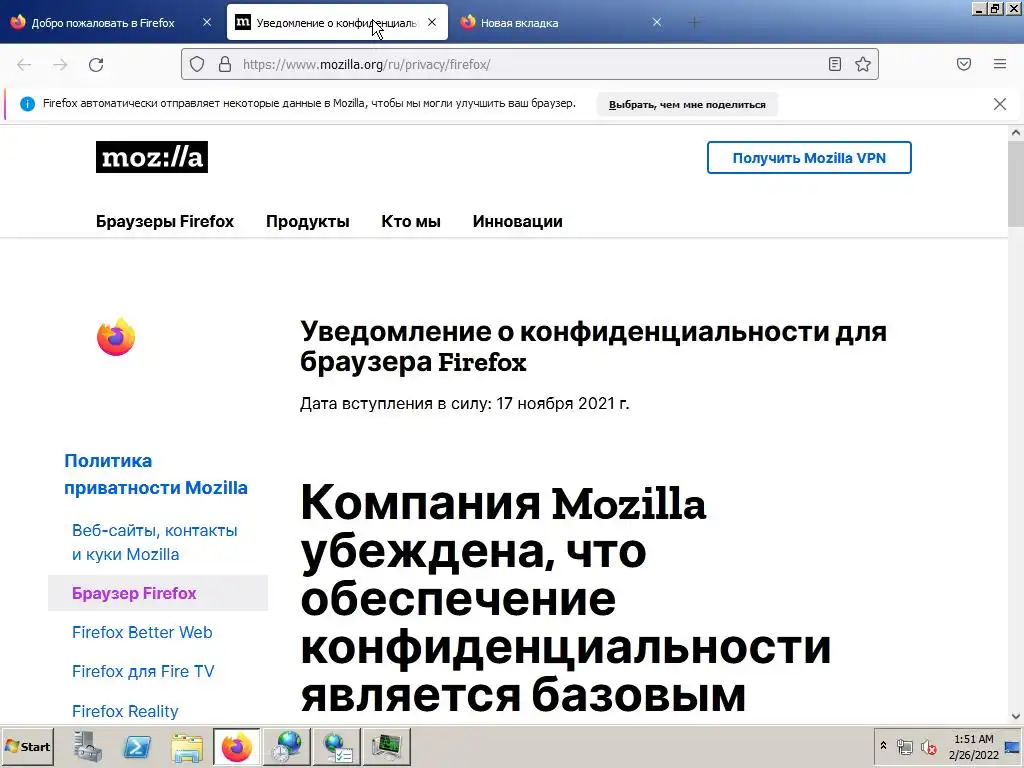Click the browser Forward arrow
1024x768 pixels.
(x=60, y=65)
